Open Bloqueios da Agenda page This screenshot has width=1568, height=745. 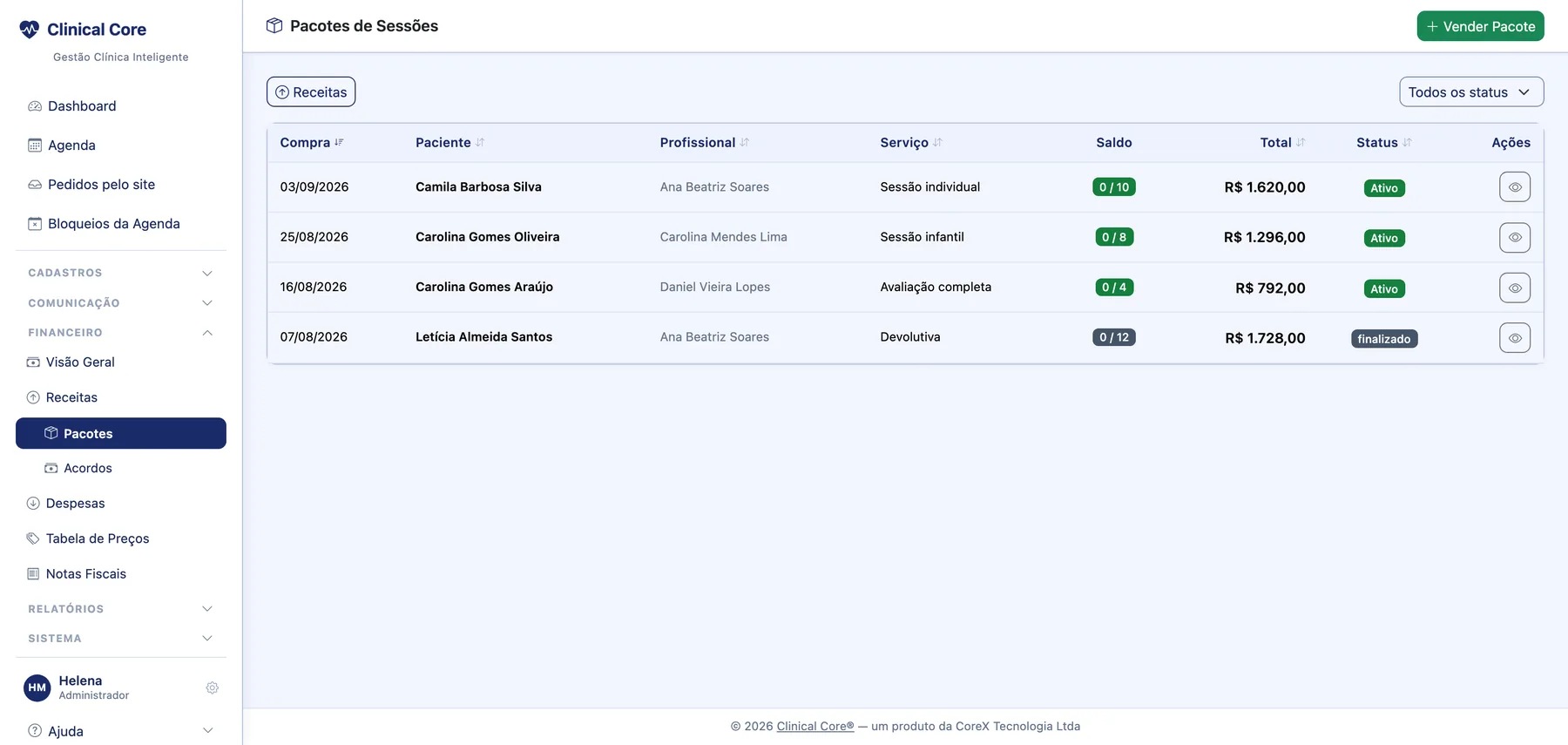[x=121, y=224]
